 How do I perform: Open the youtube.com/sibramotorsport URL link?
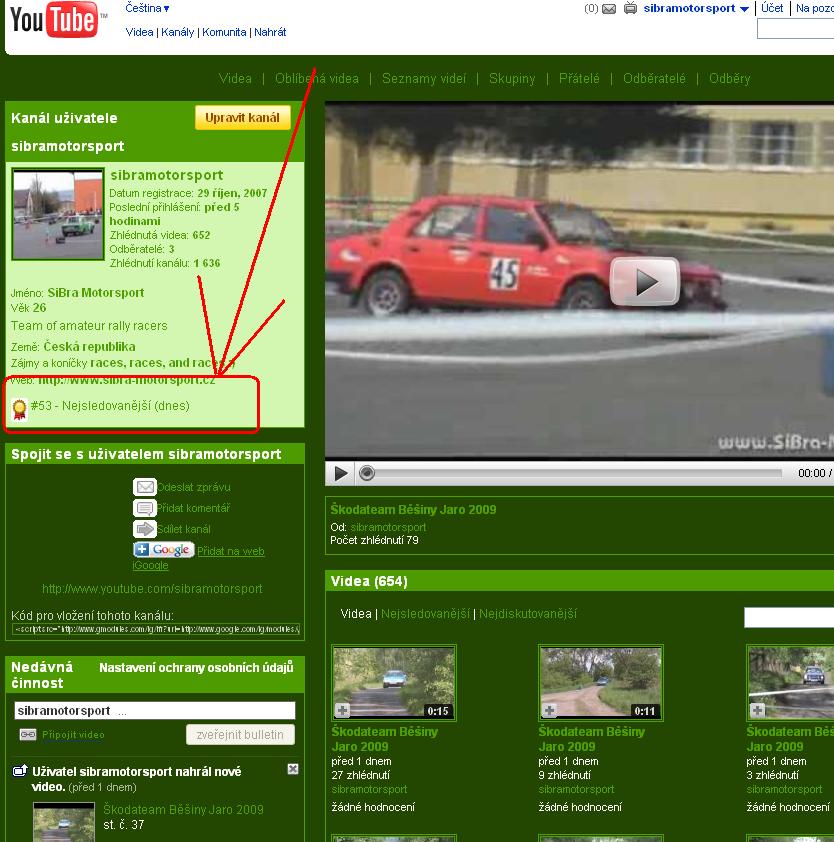152,589
